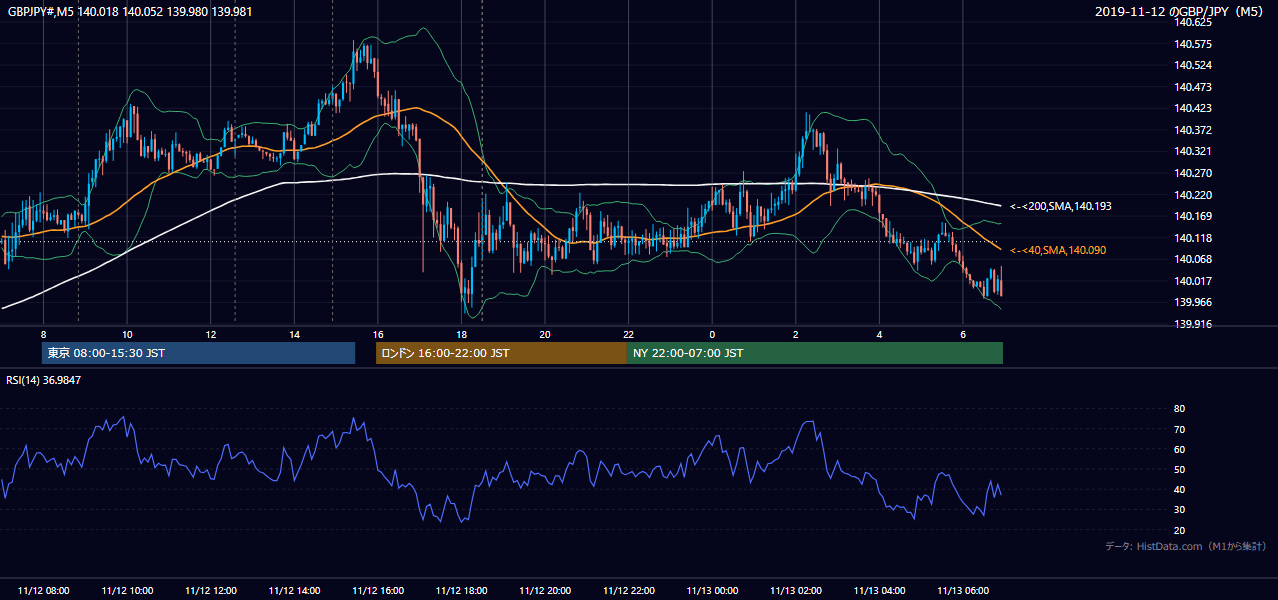The height and width of the screenshot is (600, 1278).
Task: Click the bottom date label 11/13 04:00
Action: 879,591
